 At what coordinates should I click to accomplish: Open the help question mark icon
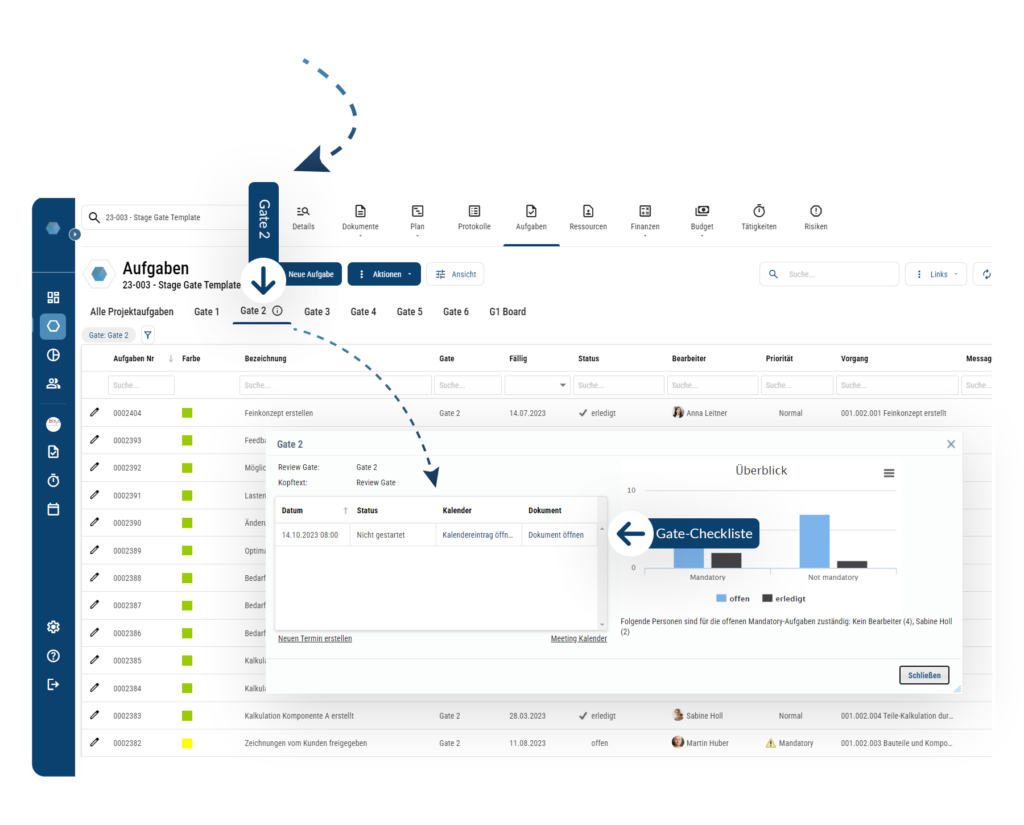coord(54,656)
